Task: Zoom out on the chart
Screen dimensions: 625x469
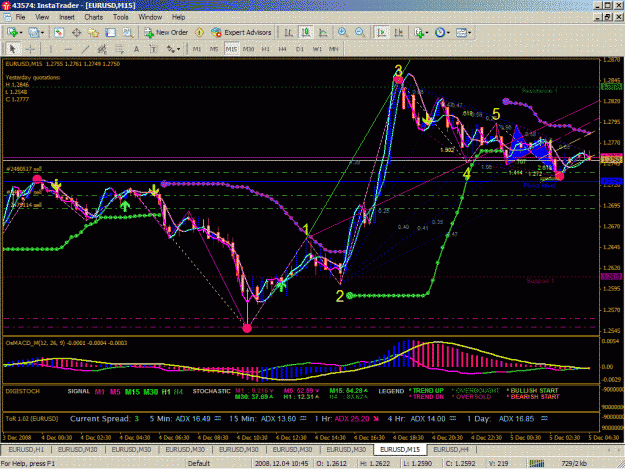Action: [360, 33]
